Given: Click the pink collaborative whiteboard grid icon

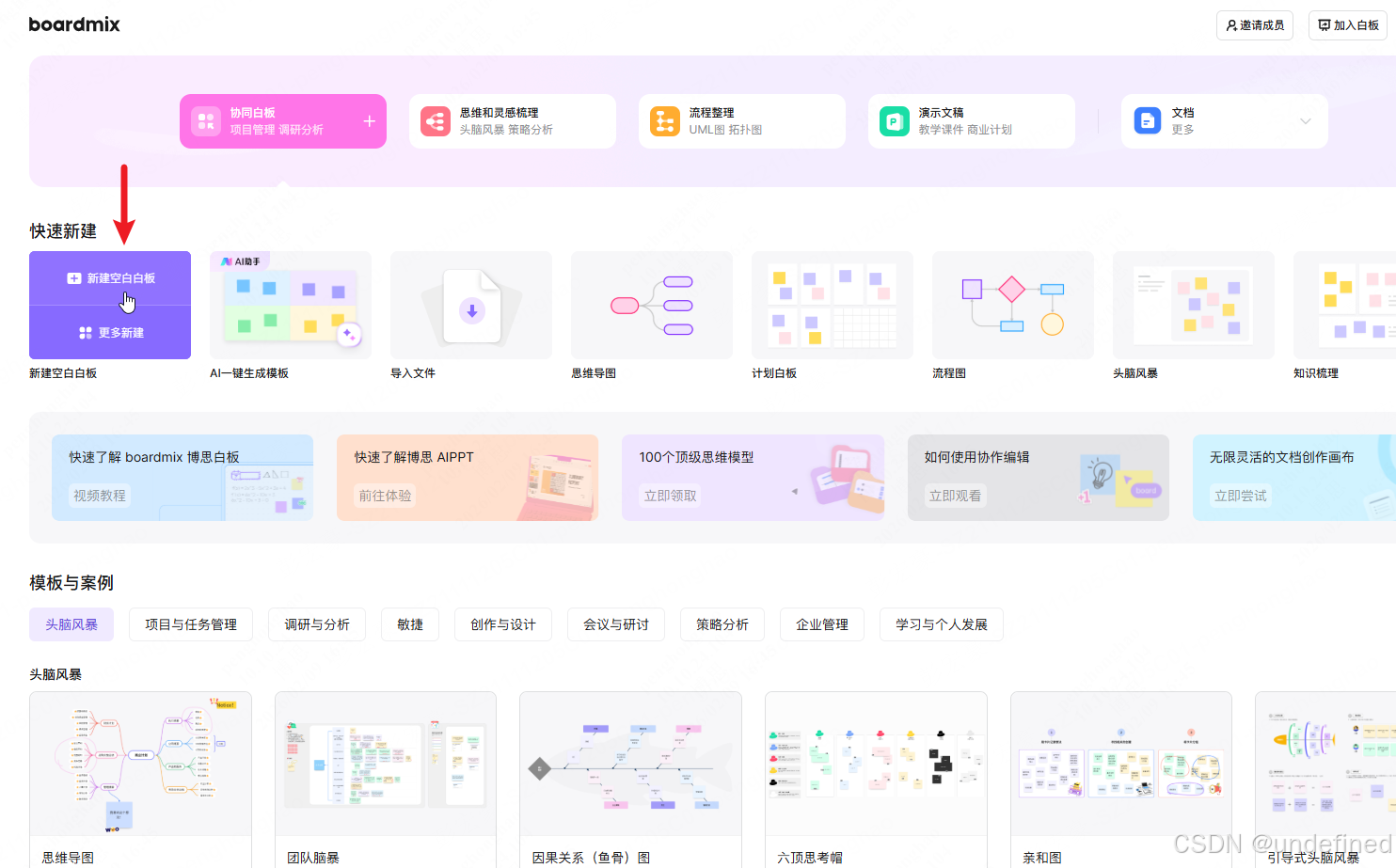Looking at the screenshot, I should [x=206, y=121].
